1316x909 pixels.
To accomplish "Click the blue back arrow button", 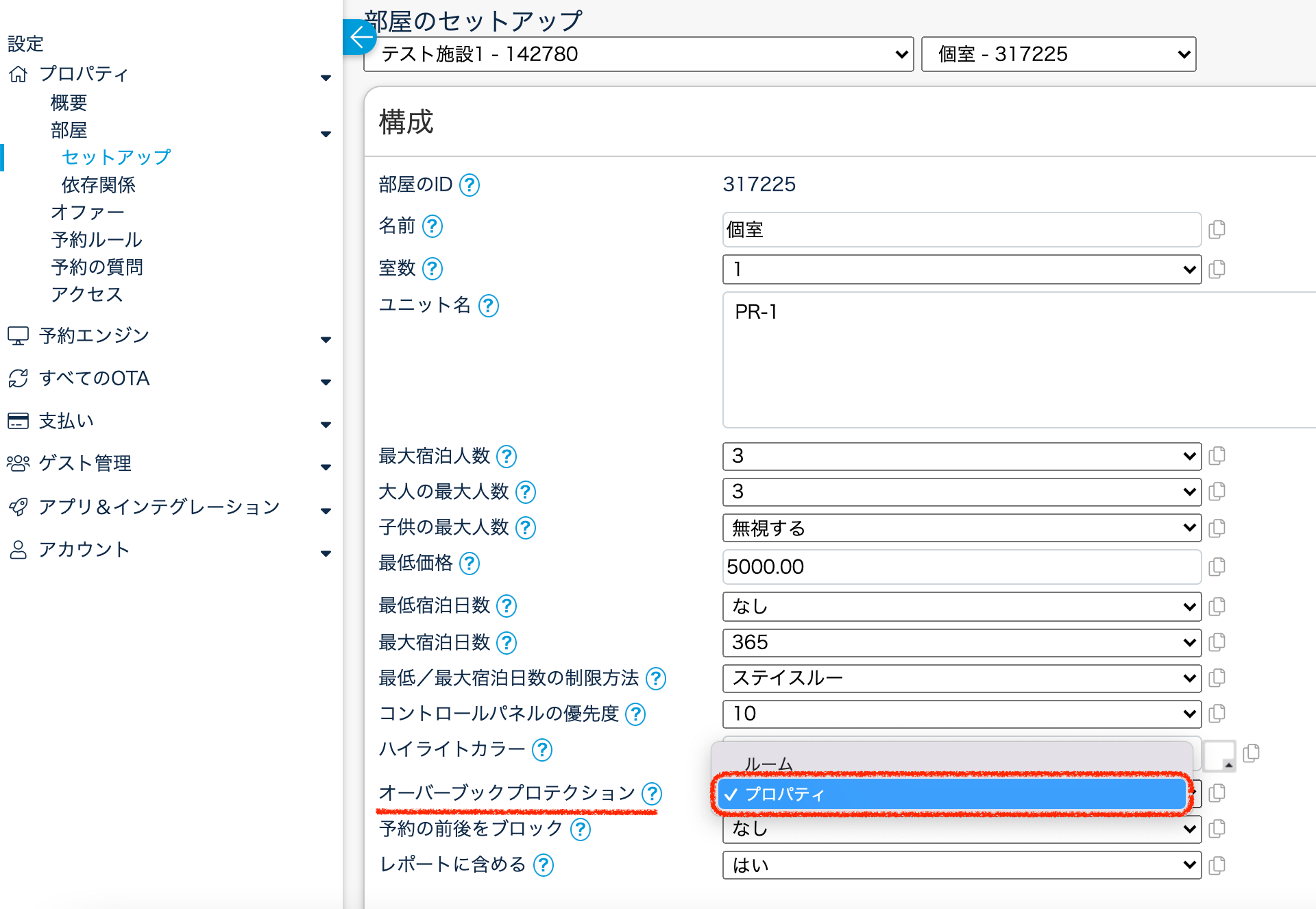I will (359, 37).
